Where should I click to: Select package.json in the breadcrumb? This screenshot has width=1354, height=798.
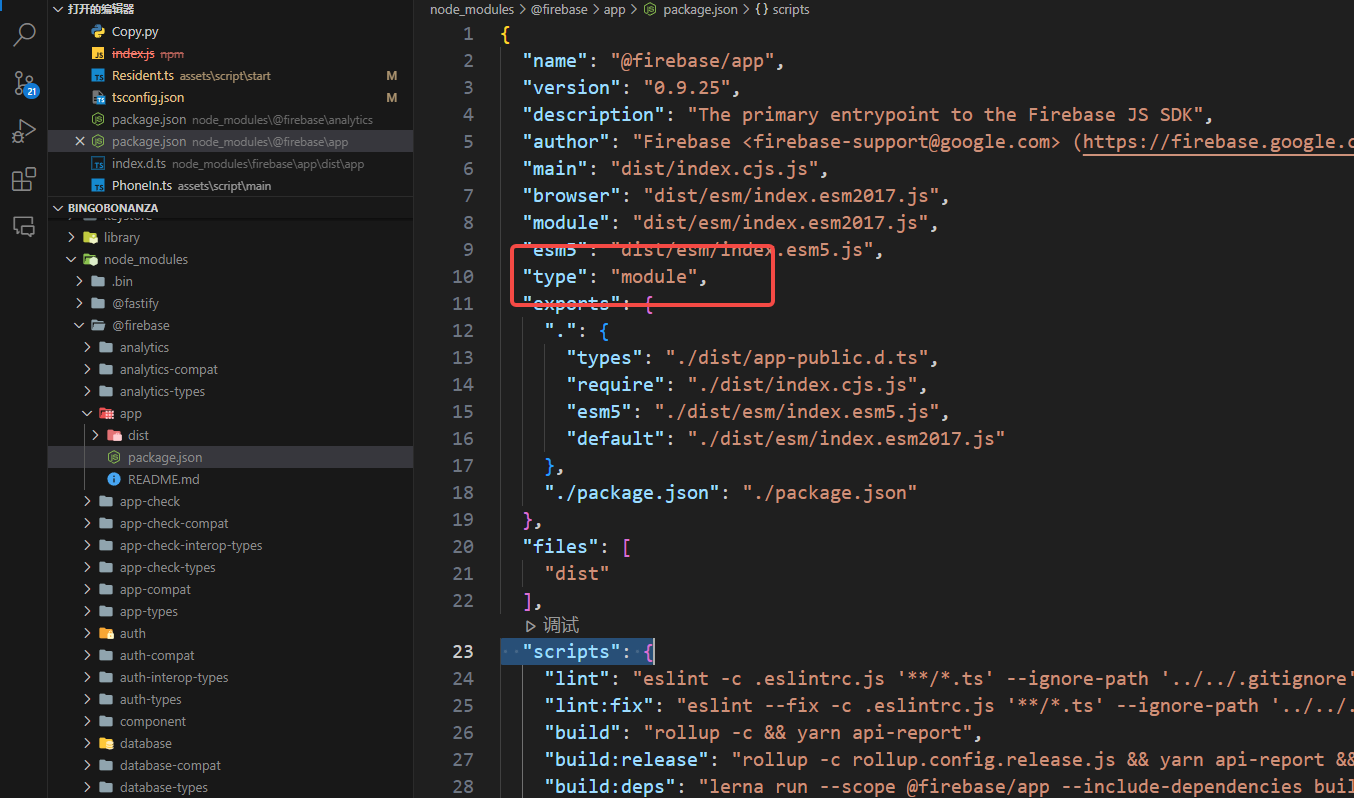(699, 9)
